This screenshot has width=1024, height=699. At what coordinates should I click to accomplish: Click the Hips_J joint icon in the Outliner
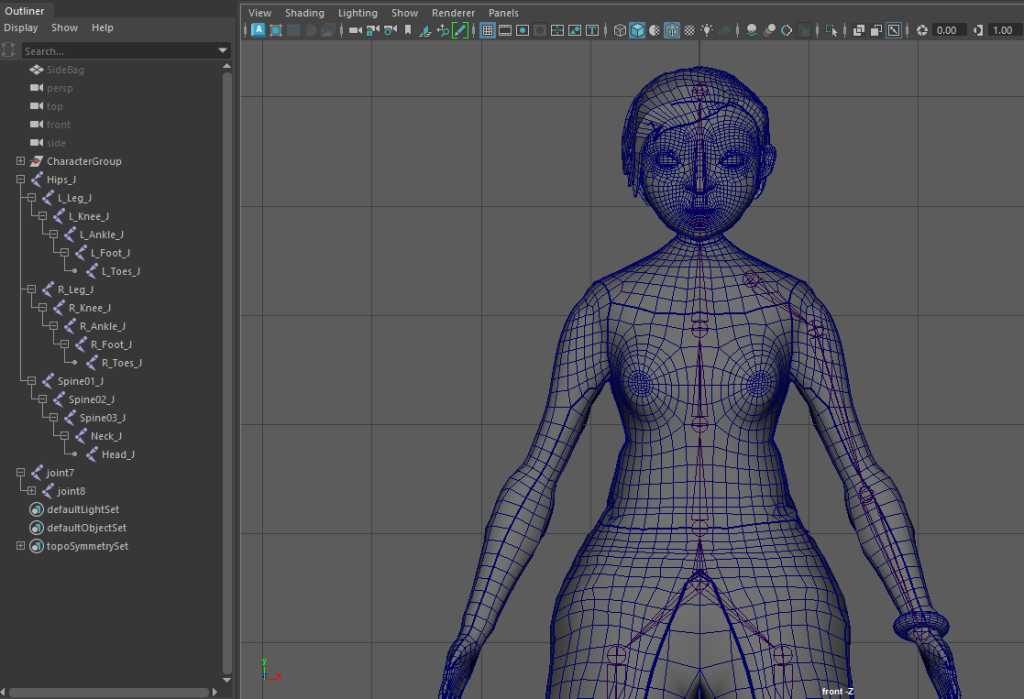pyautogui.click(x=37, y=180)
